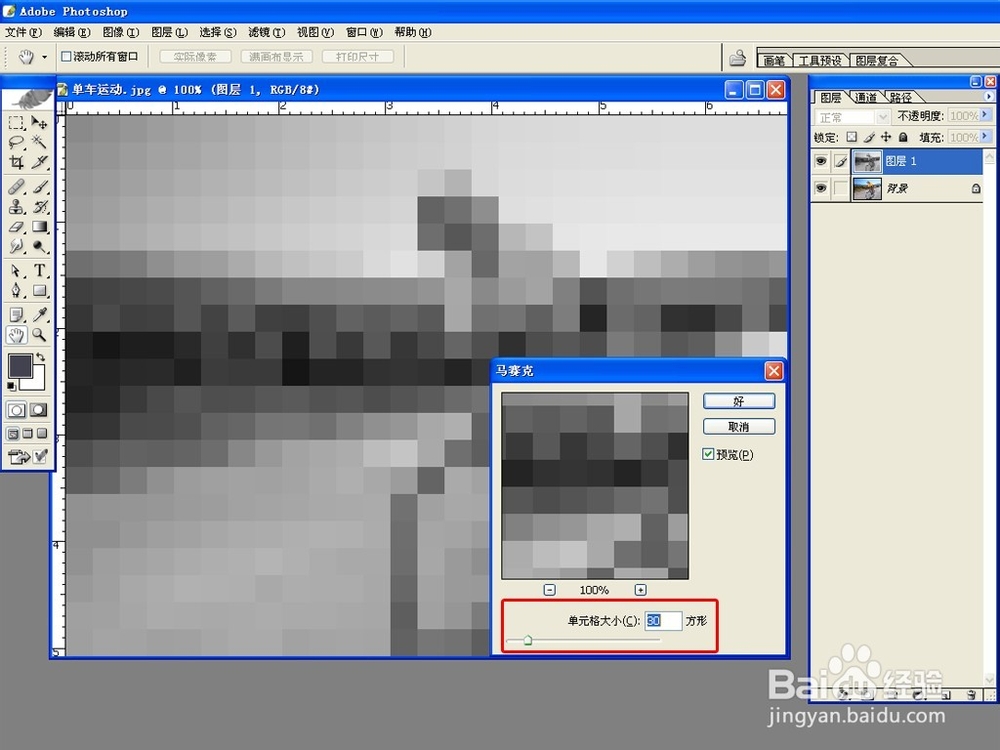Open Hand tool preset picker arrow
This screenshot has width=1000, height=750.
click(44, 57)
